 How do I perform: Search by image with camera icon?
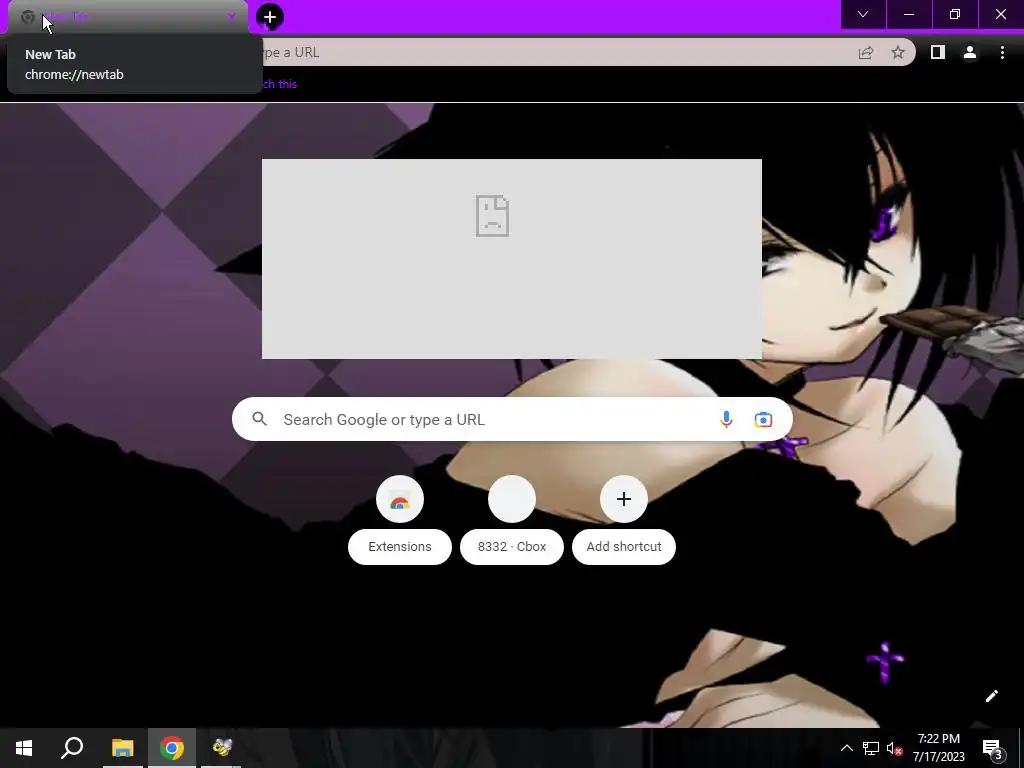[763, 419]
